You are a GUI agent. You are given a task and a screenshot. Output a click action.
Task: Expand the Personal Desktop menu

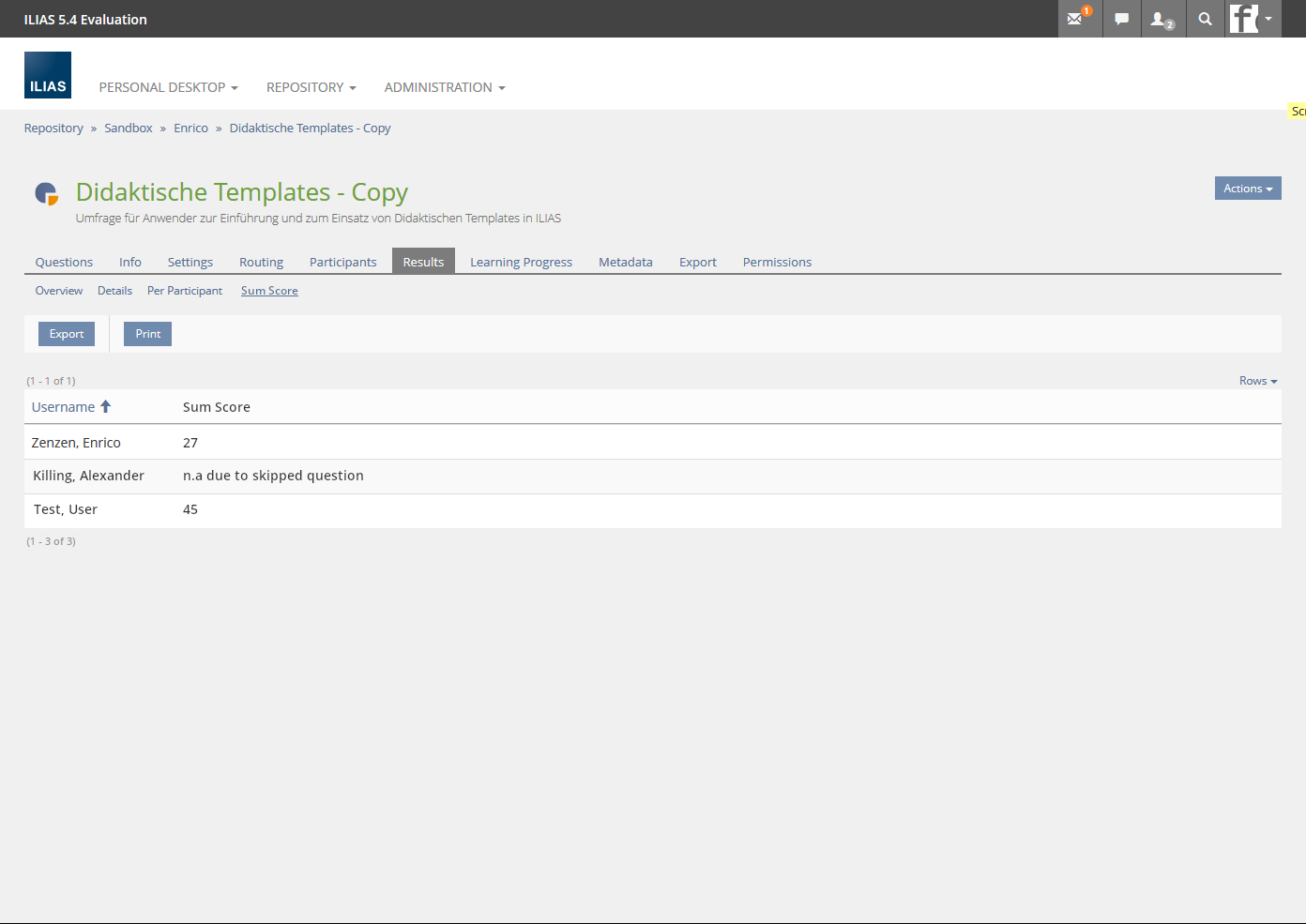click(168, 87)
